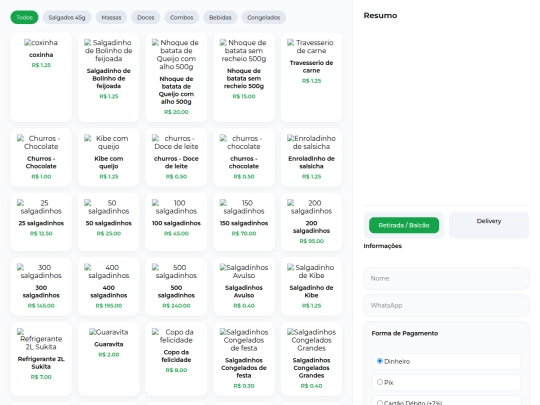Add Salgadinhos Congelados de festa
Screen dimensions: 540x405
click(x=244, y=359)
